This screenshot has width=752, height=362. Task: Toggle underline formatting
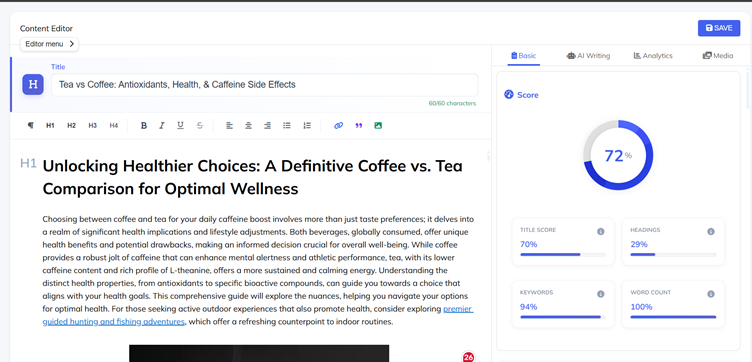(x=180, y=126)
